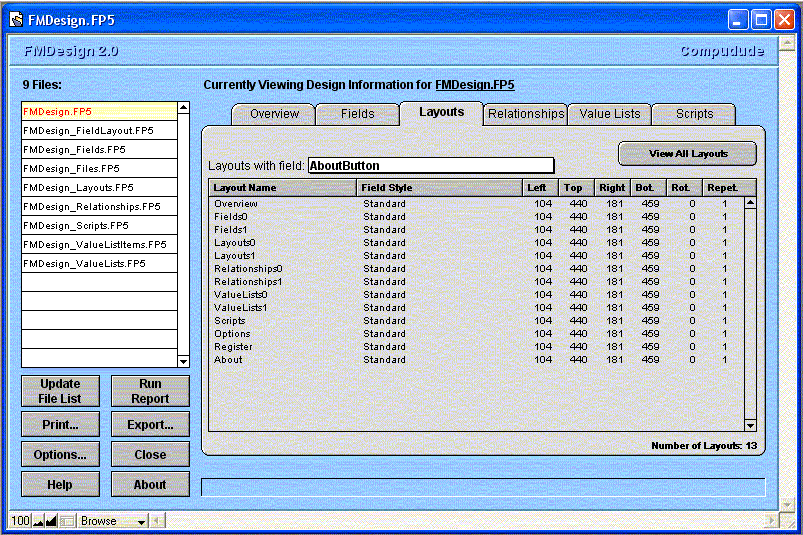
Task: Click the zoom in mountain icon
Action: [x=51, y=521]
